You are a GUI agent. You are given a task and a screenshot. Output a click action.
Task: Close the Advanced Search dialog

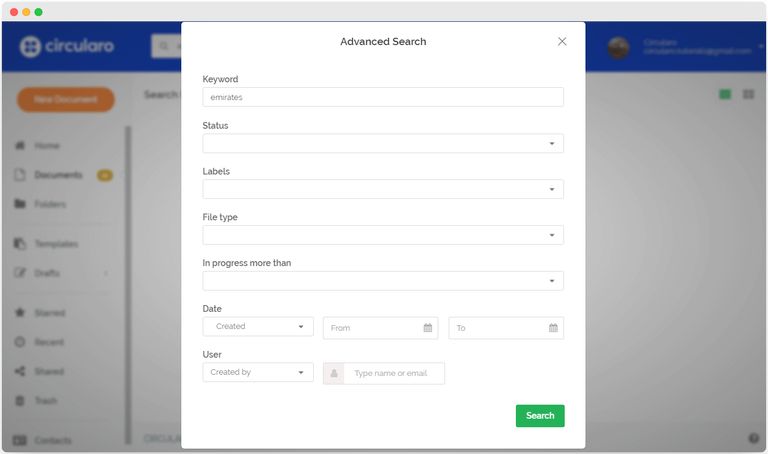tap(562, 42)
